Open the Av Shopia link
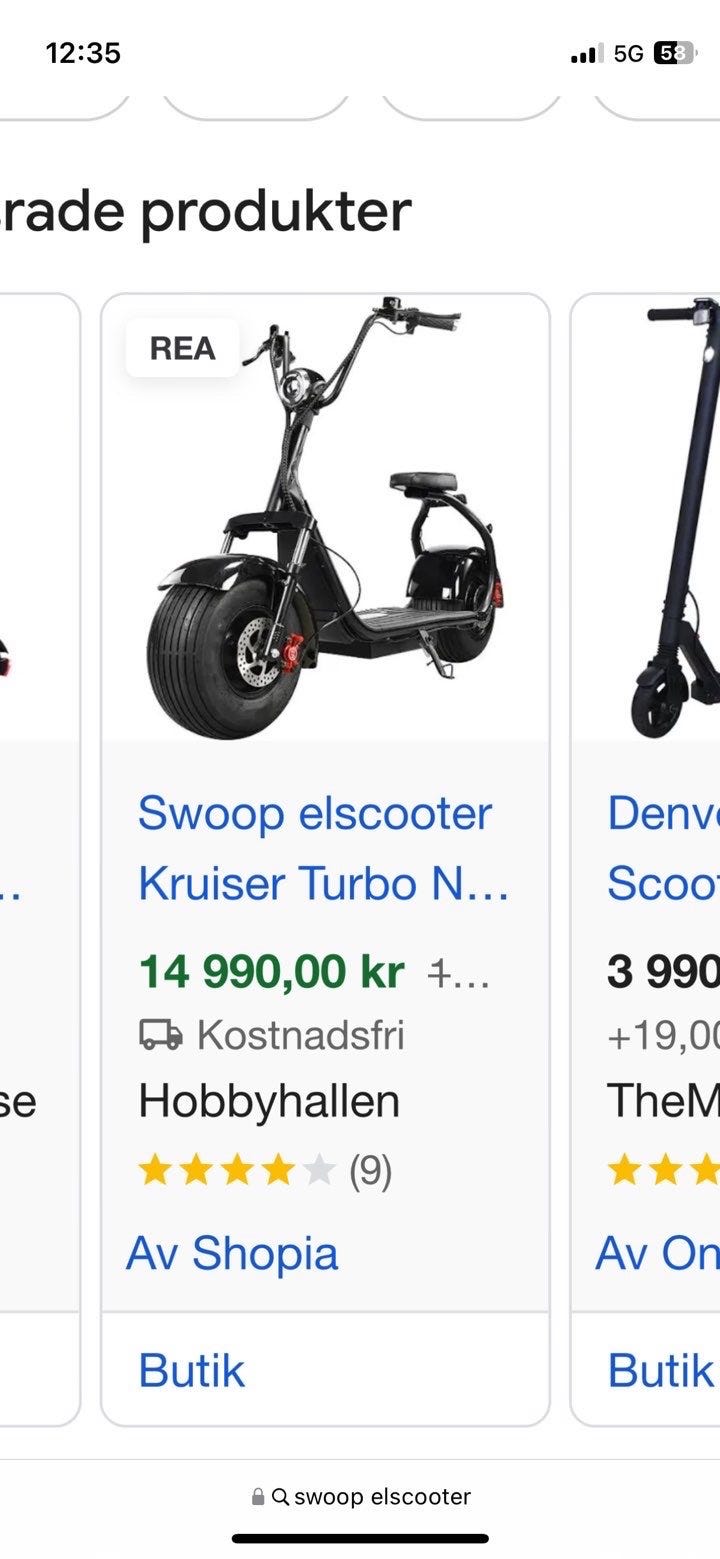 point(232,1253)
